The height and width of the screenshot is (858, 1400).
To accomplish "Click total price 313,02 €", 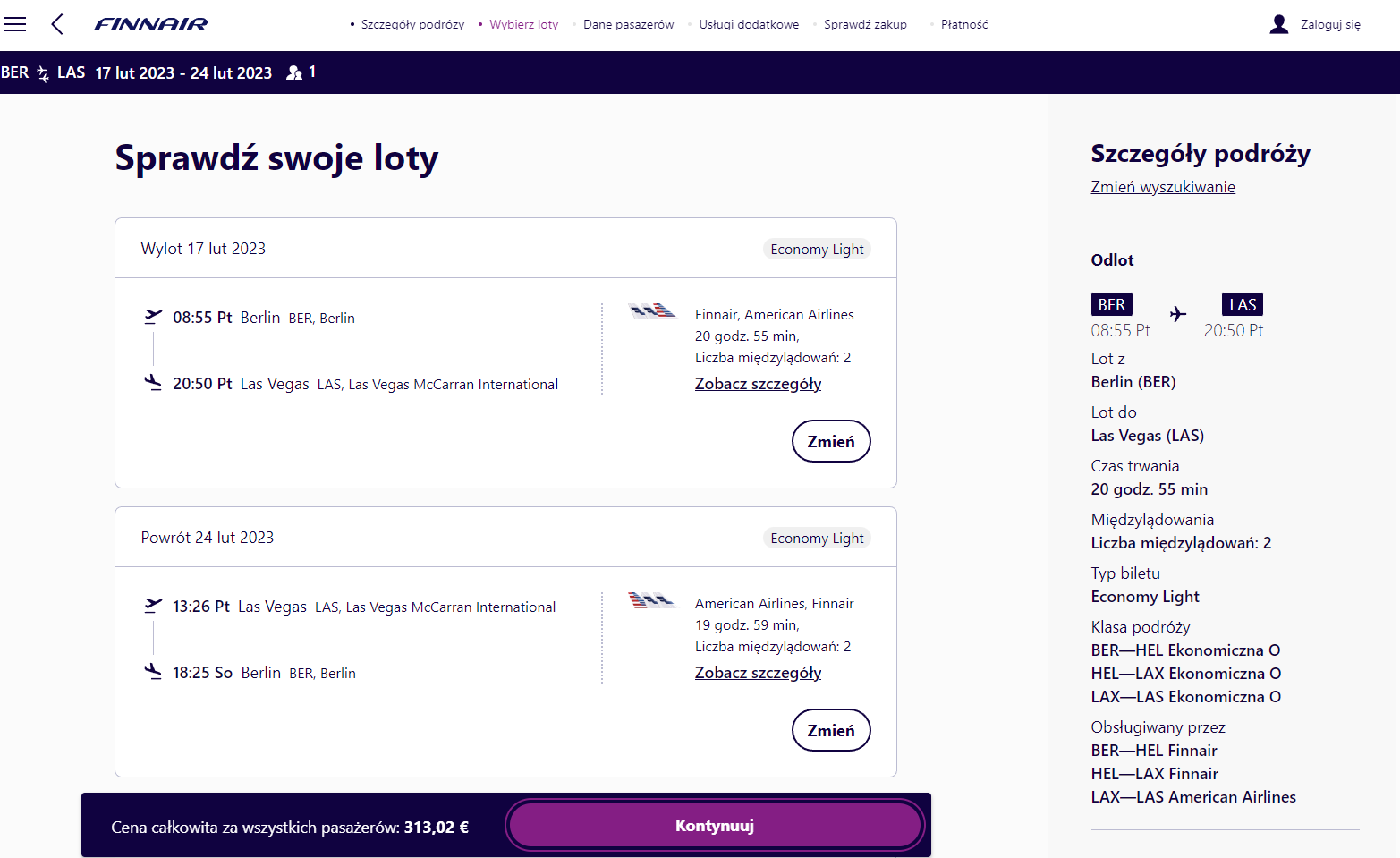I will [x=437, y=828].
